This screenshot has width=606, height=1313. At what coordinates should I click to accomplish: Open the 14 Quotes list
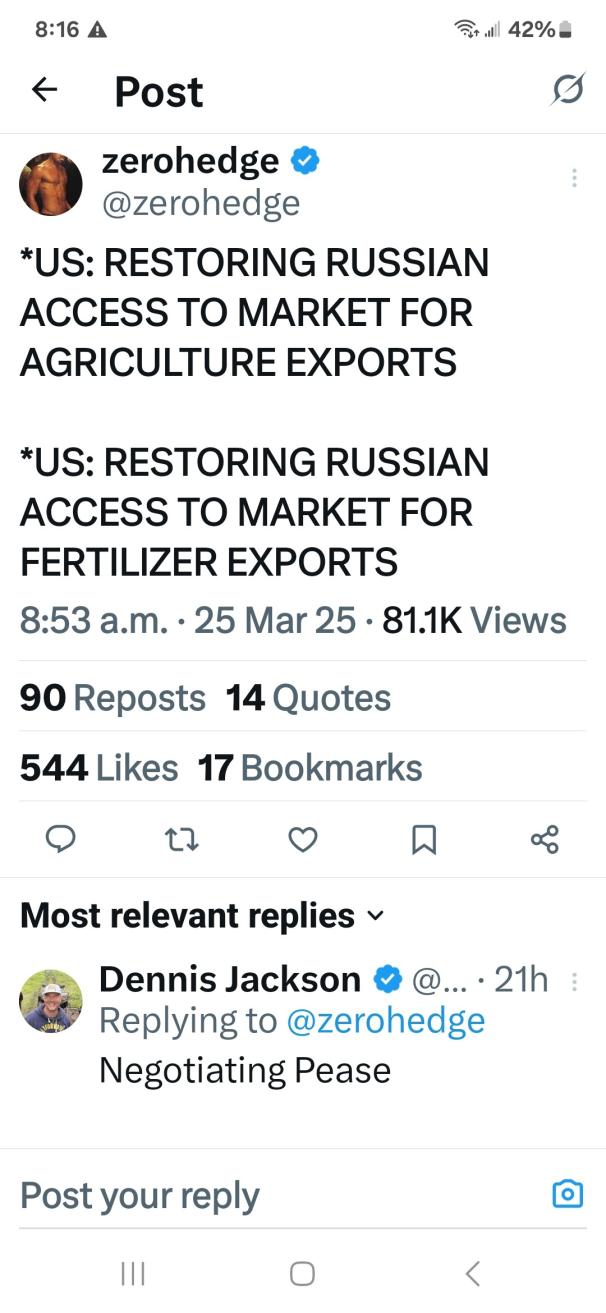click(308, 698)
